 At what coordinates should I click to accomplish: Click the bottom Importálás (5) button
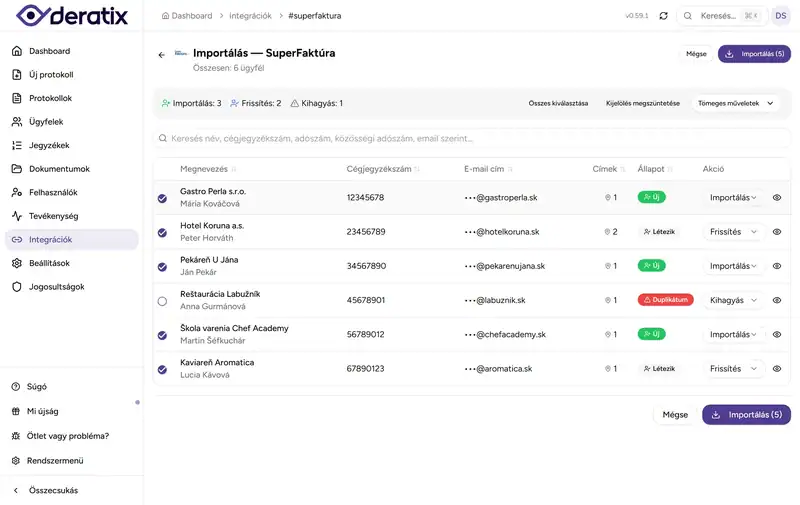tap(746, 415)
